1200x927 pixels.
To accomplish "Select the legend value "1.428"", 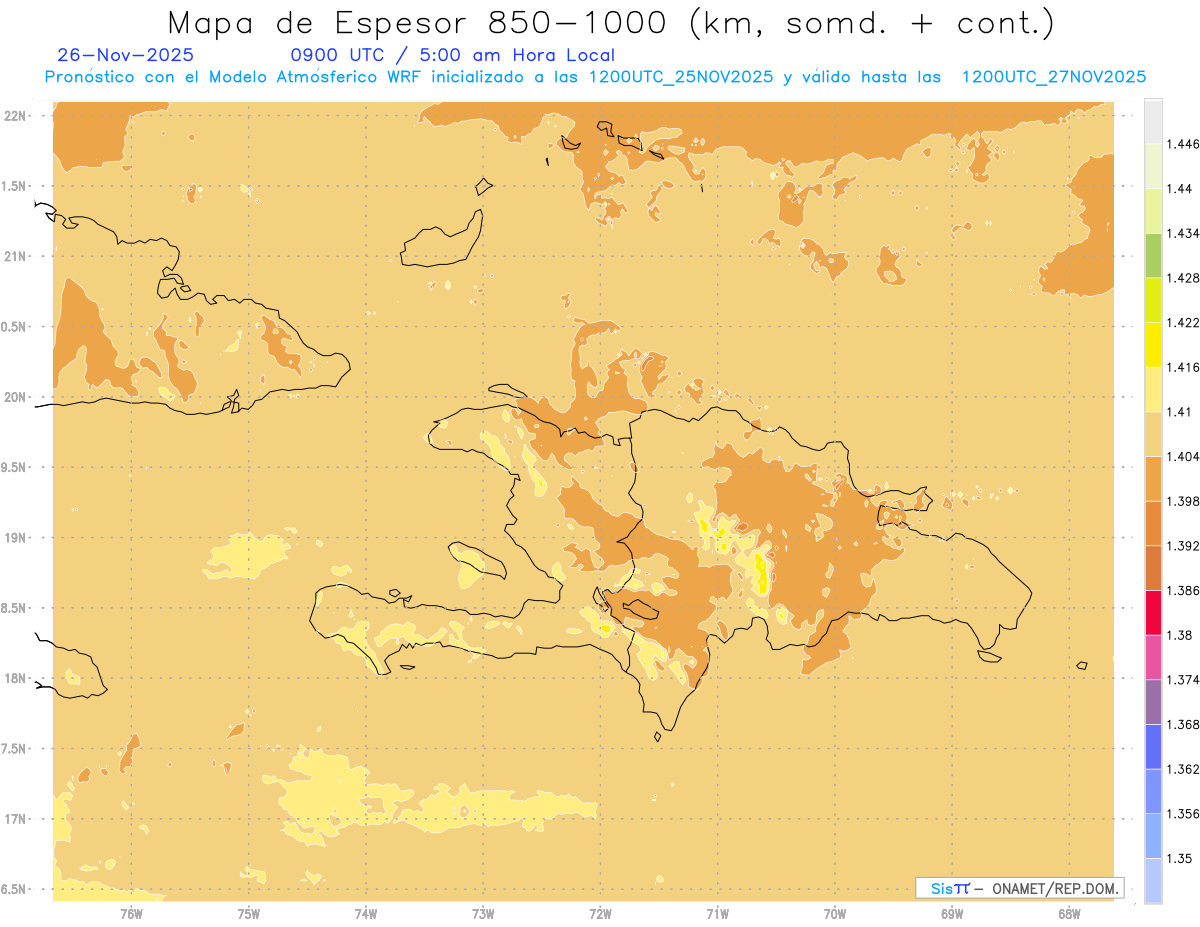I will pyautogui.click(x=1183, y=278).
